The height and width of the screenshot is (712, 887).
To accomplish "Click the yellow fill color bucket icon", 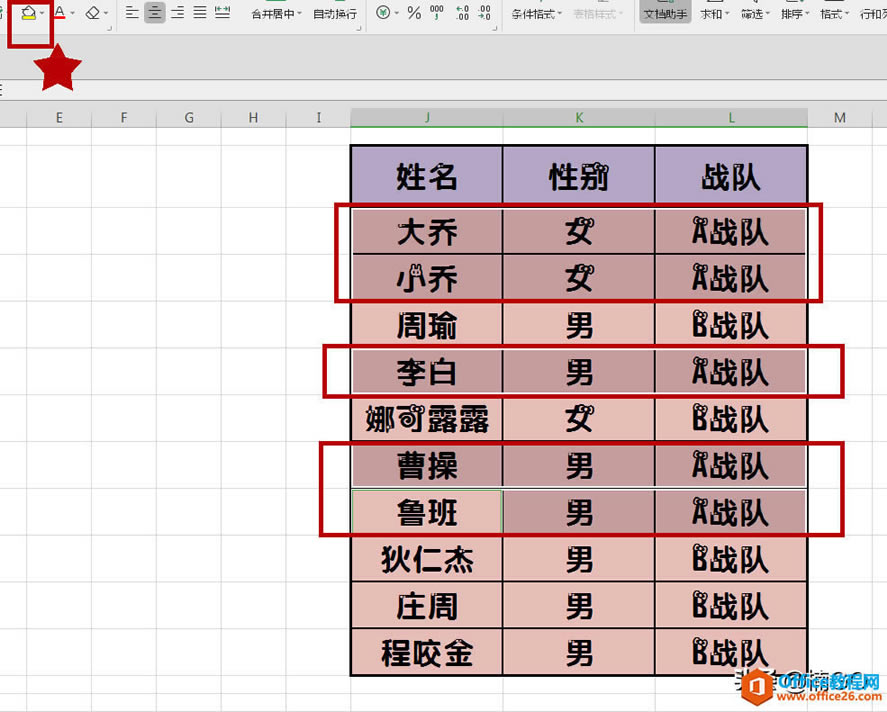I will click(28, 12).
